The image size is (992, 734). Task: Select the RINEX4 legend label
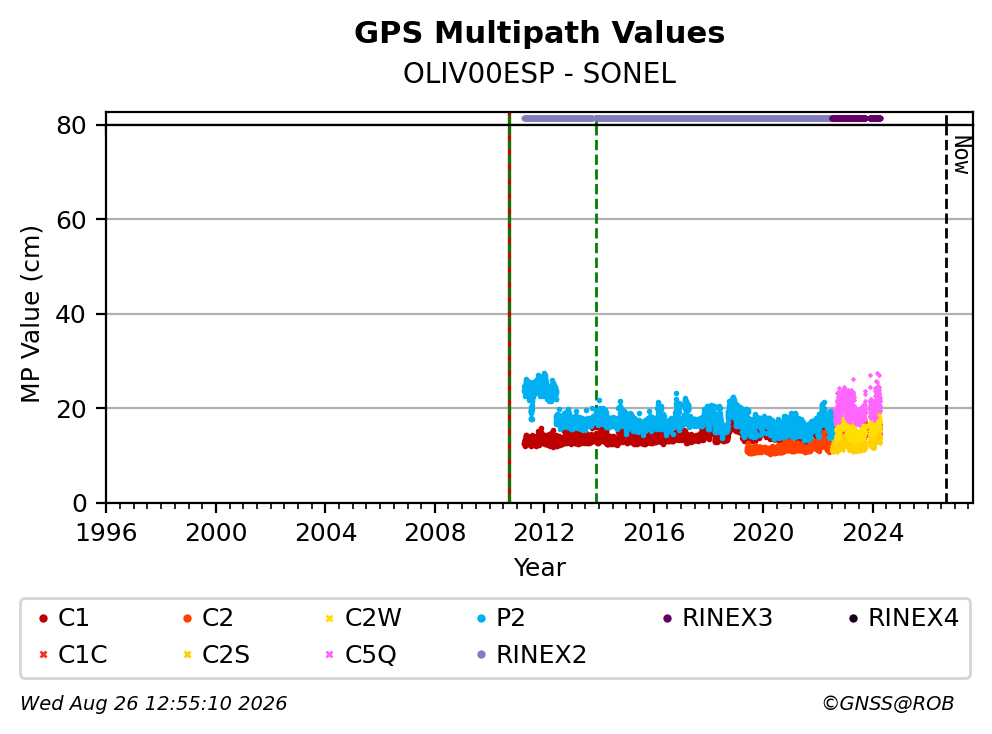click(913, 618)
